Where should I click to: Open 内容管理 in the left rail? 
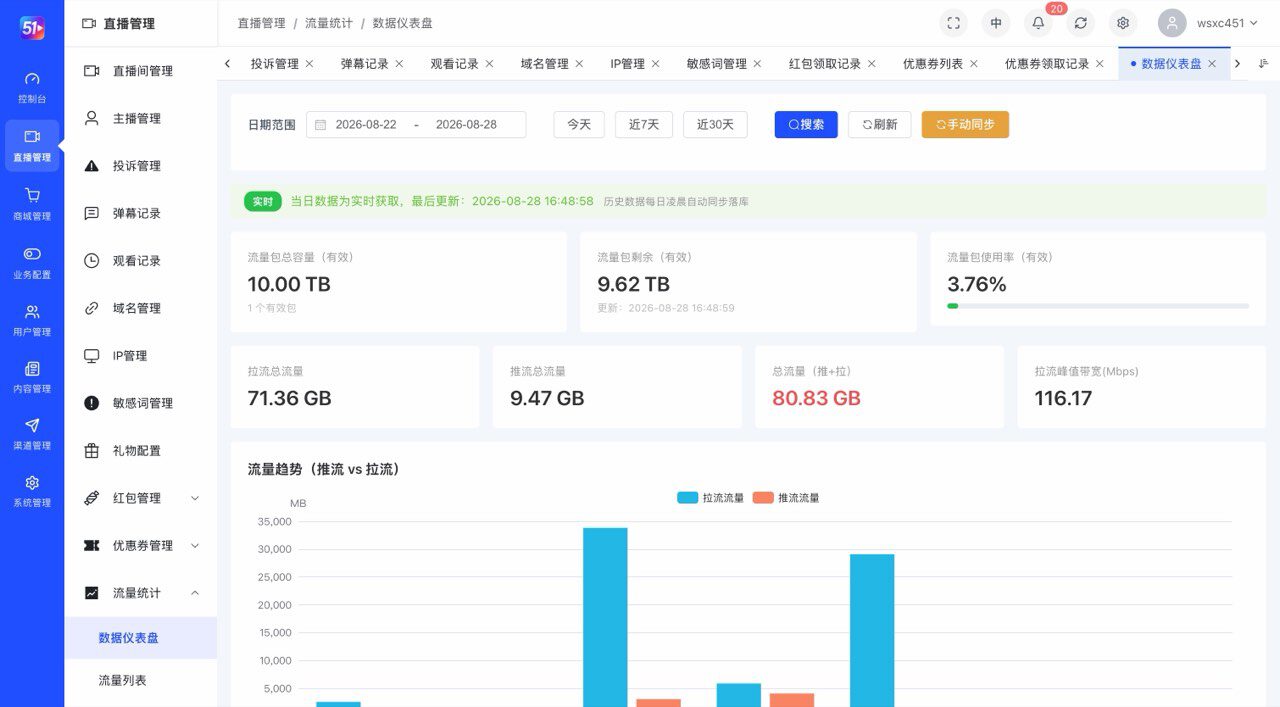click(x=32, y=377)
